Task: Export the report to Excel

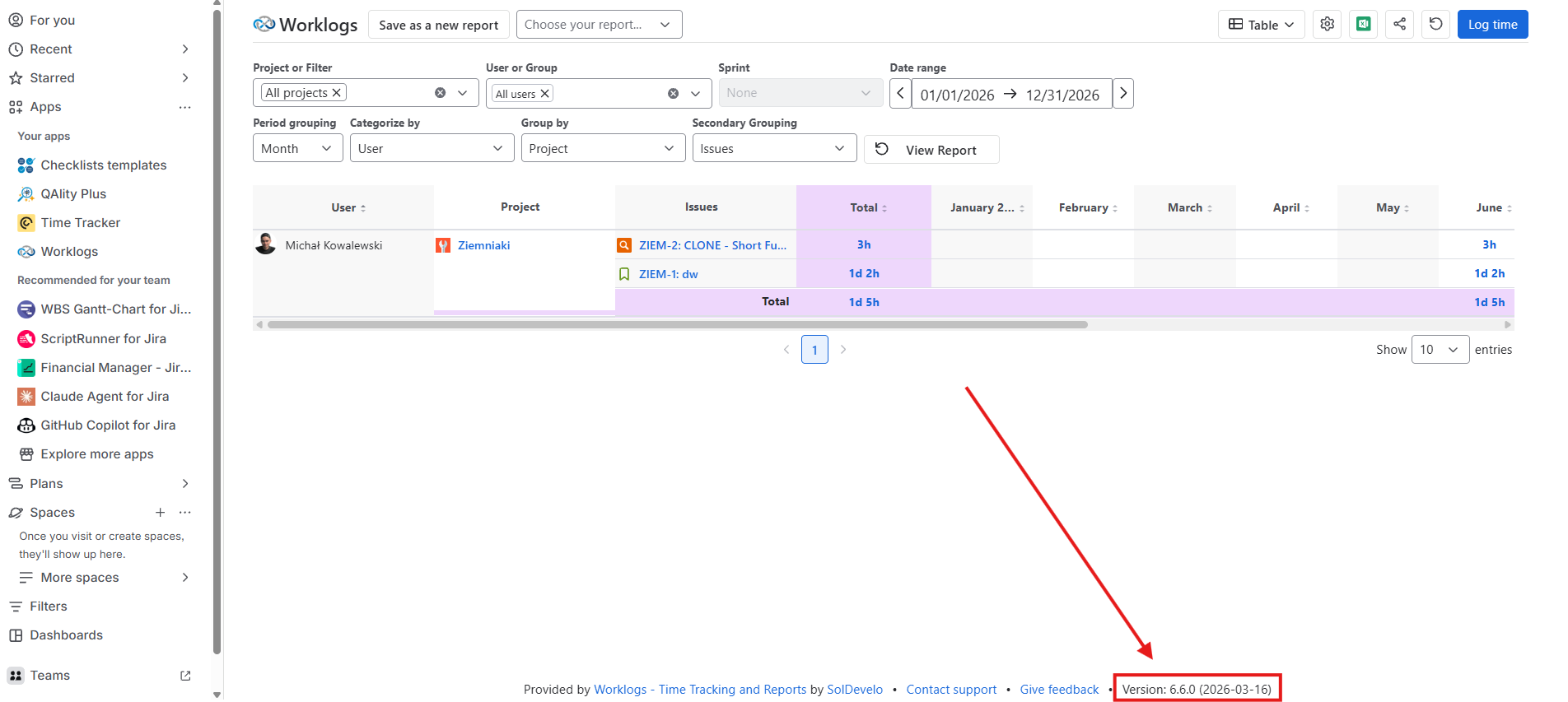Action: pyautogui.click(x=1364, y=25)
